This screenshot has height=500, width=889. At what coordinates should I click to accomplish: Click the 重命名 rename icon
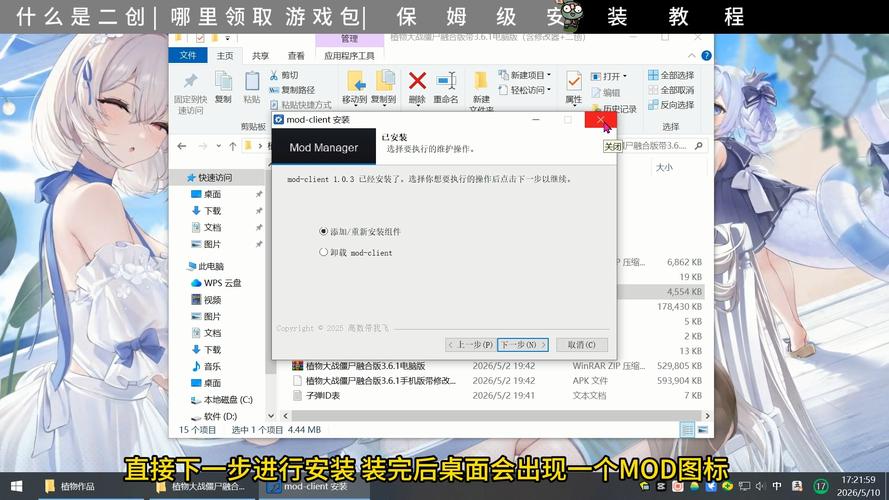coord(446,80)
